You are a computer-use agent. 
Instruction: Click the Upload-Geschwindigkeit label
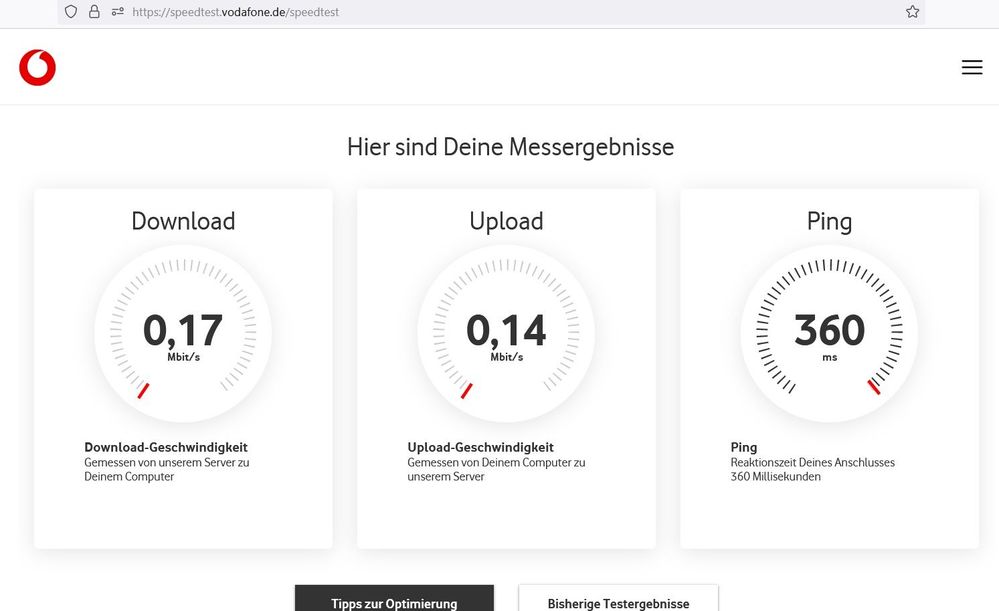pyautogui.click(x=480, y=447)
